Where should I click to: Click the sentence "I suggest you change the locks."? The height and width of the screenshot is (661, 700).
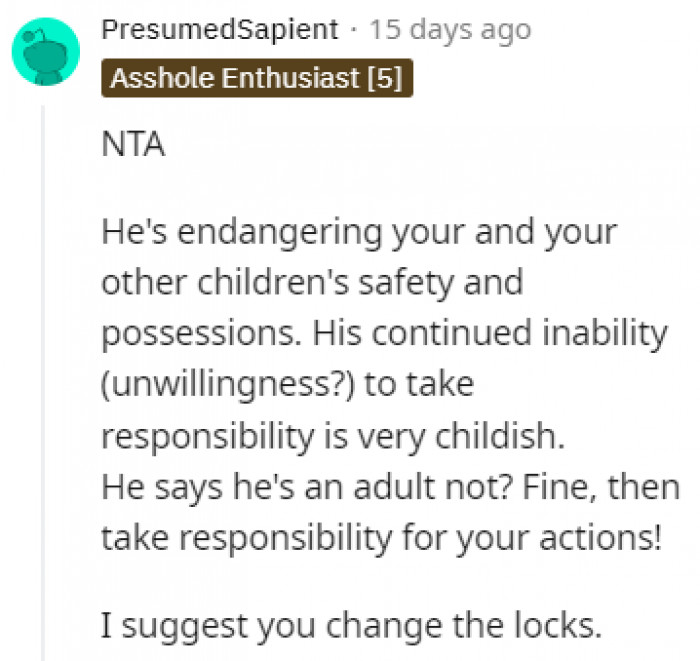coord(352,627)
